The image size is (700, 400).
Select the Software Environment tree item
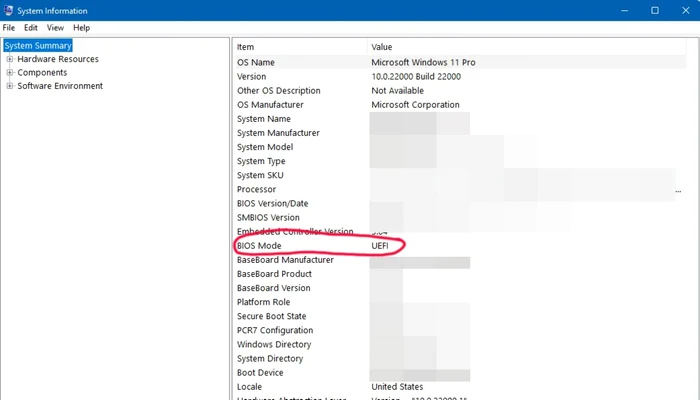pos(60,86)
